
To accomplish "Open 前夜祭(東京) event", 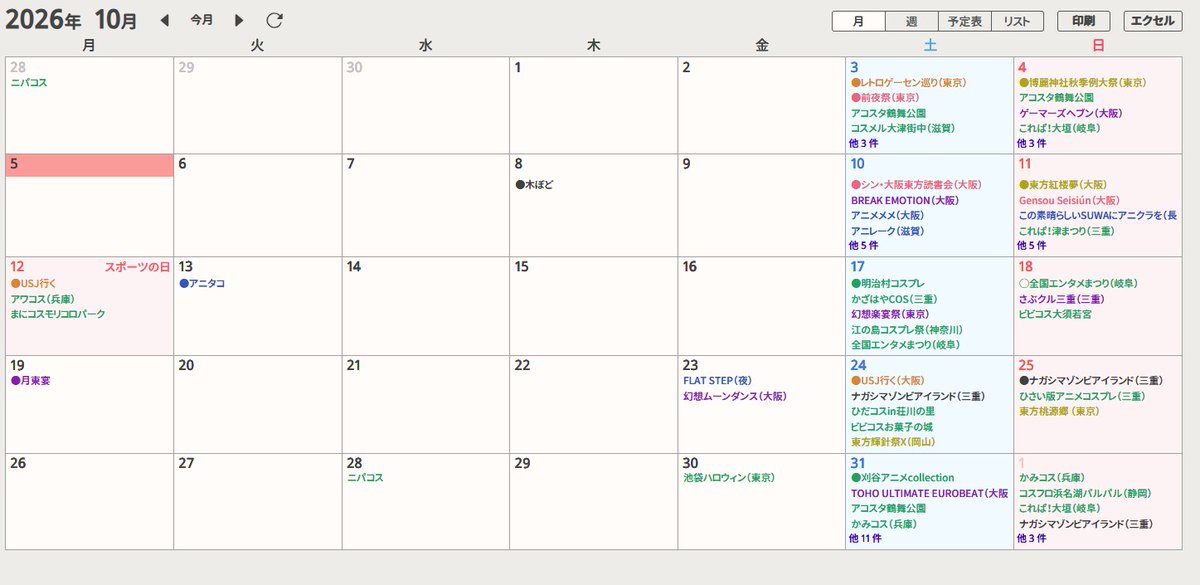I will coord(884,98).
